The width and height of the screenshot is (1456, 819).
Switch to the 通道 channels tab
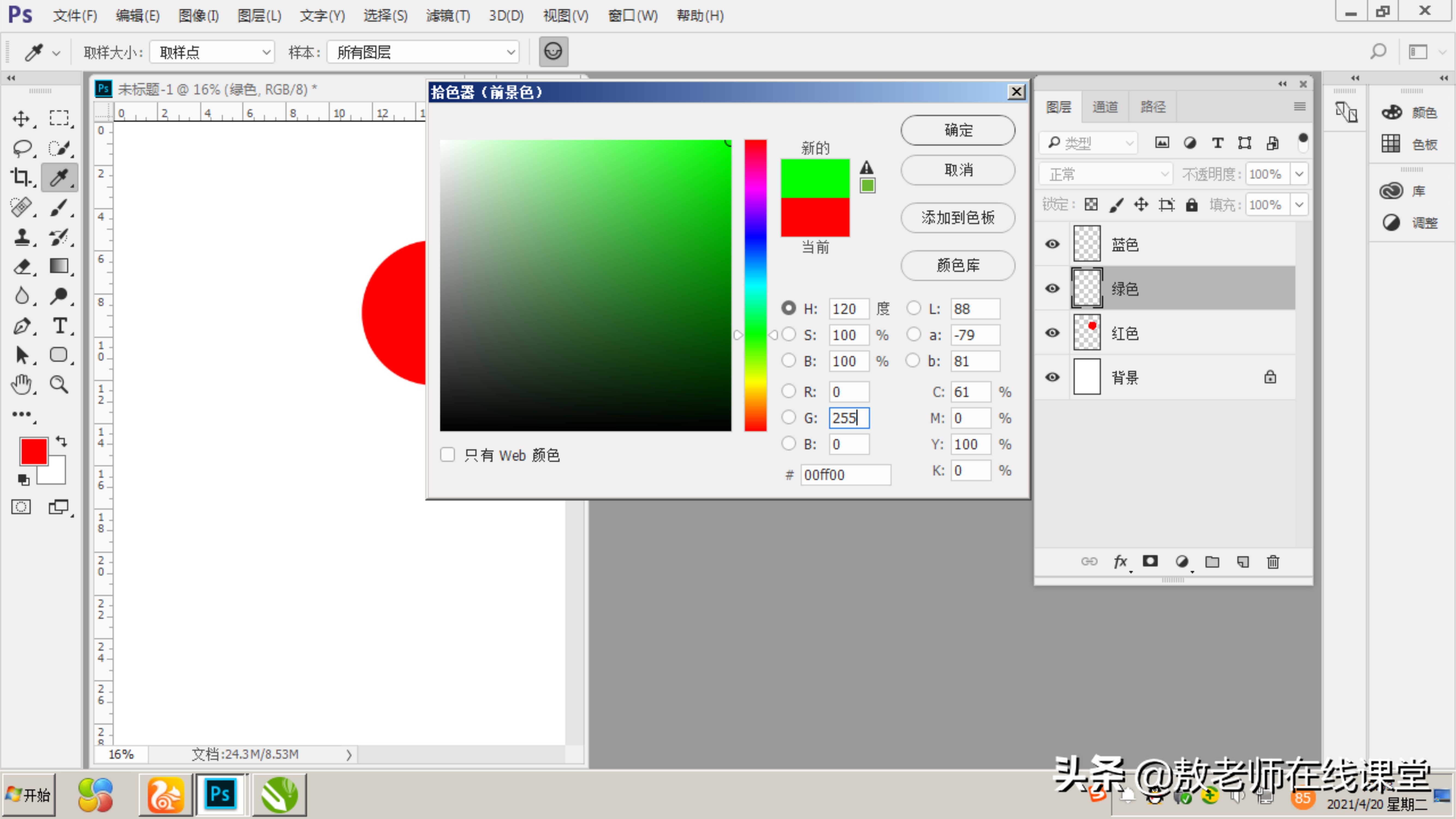[1104, 107]
